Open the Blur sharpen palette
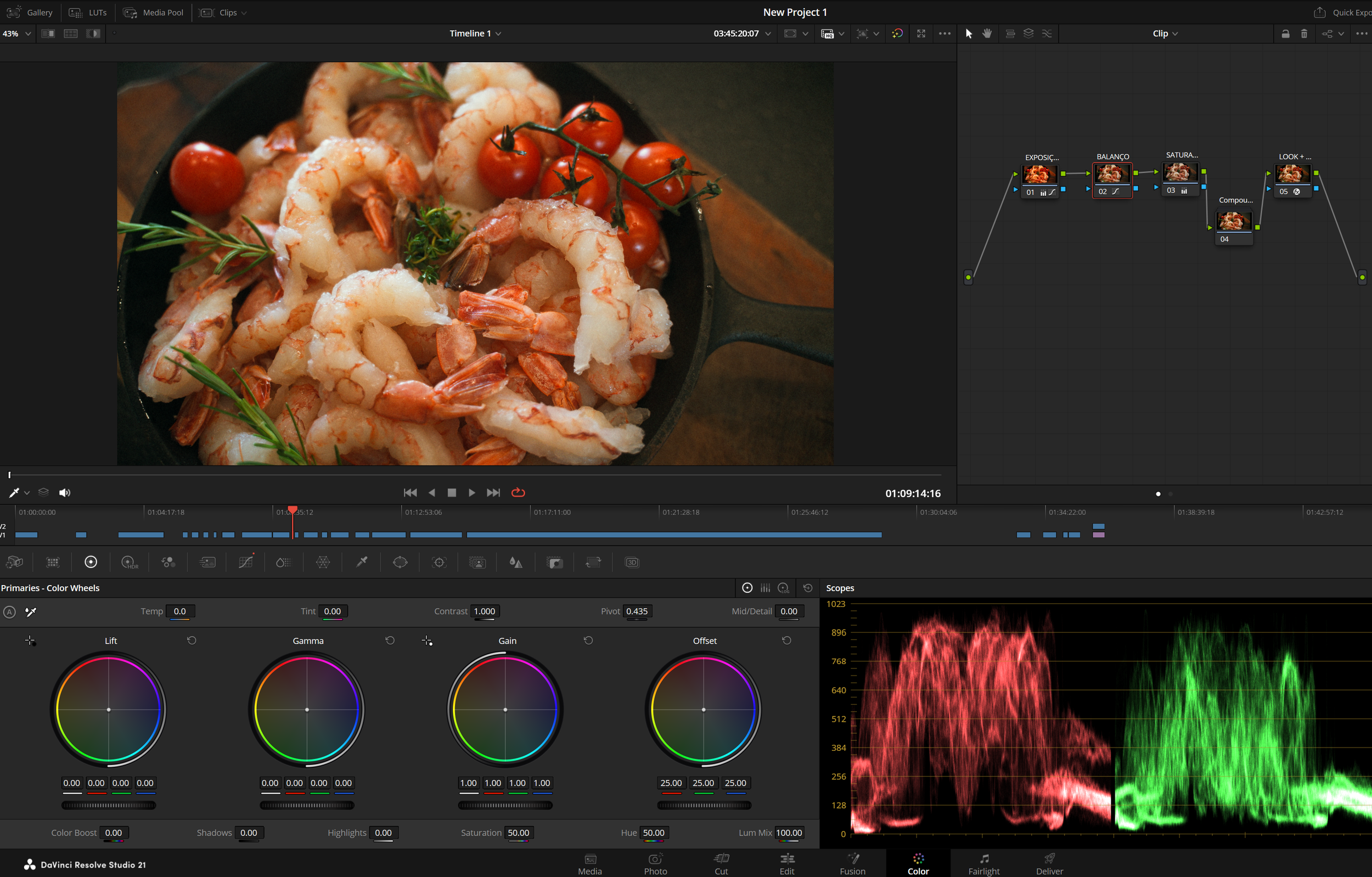 click(516, 562)
